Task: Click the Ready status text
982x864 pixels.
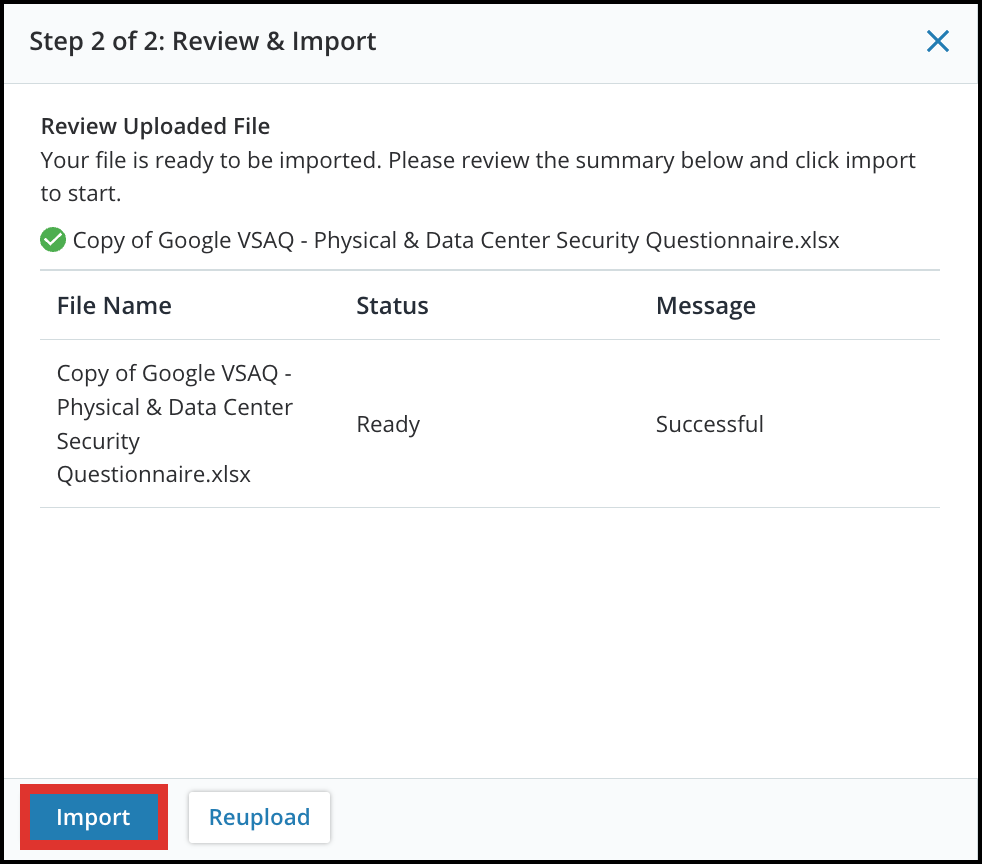Action: pos(388,424)
